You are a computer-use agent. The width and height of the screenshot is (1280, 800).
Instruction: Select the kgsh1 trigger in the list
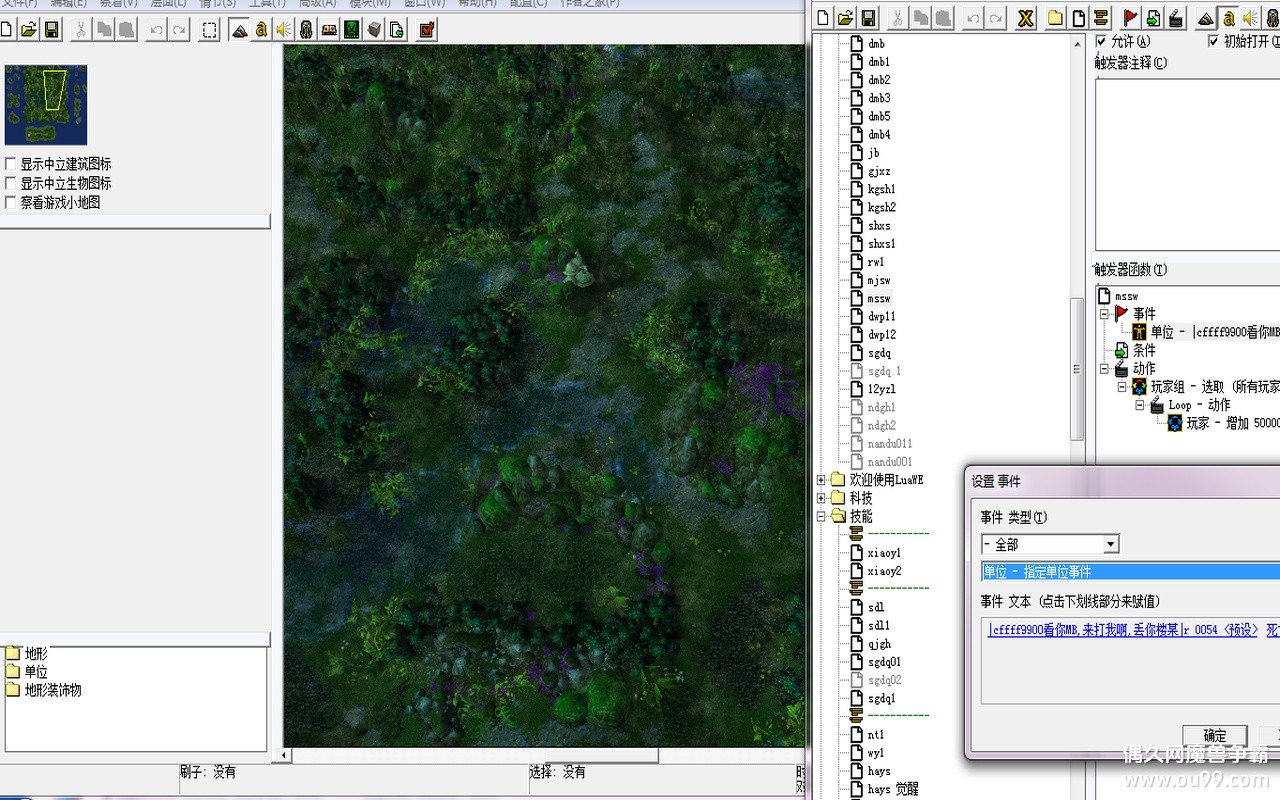point(882,189)
